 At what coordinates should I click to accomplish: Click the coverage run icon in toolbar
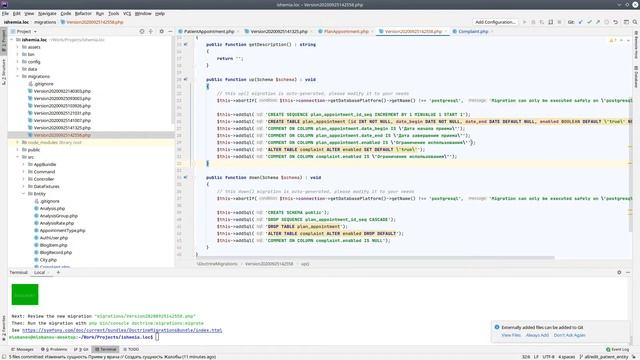pos(542,22)
